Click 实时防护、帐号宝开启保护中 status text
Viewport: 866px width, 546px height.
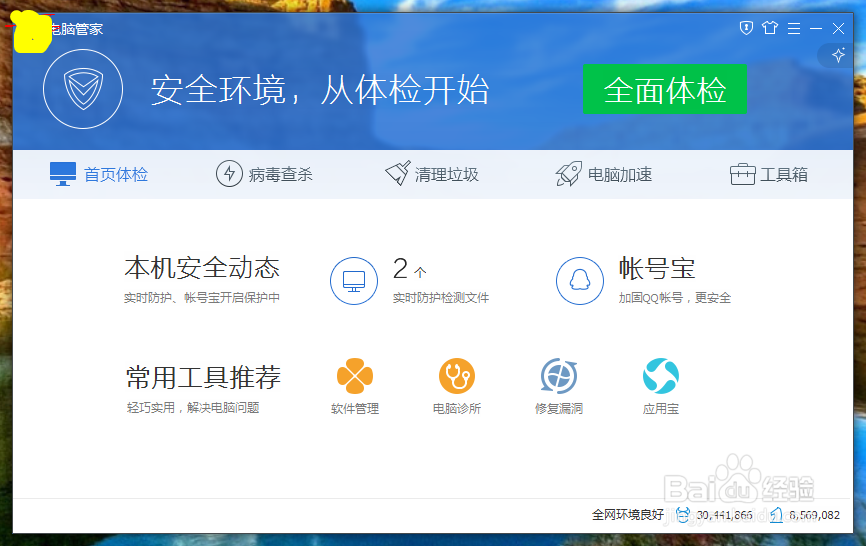[x=202, y=298]
